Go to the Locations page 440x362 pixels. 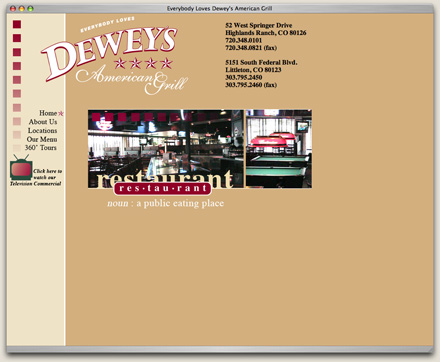42,130
